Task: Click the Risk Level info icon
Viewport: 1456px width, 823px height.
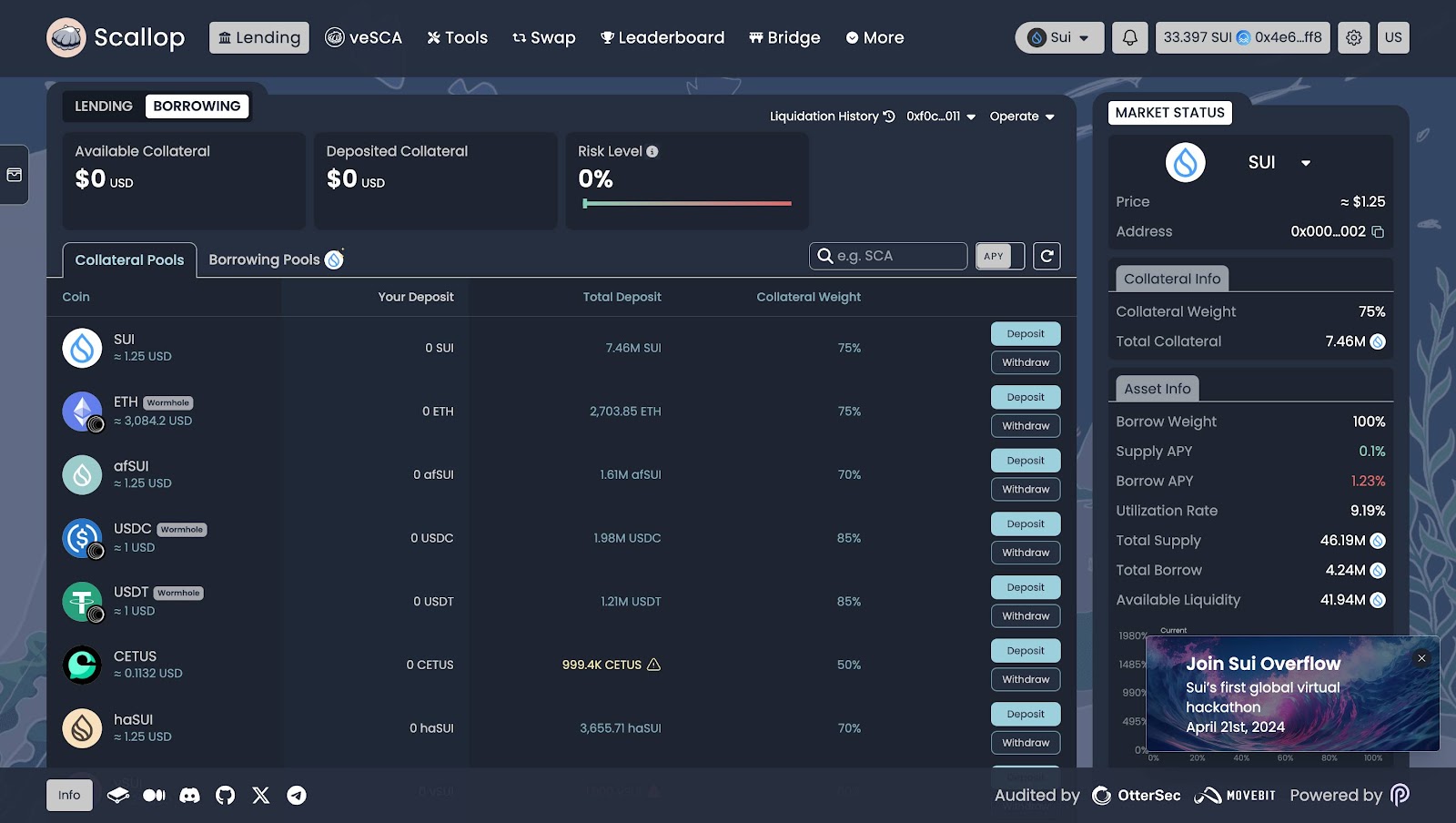Action: [x=652, y=151]
